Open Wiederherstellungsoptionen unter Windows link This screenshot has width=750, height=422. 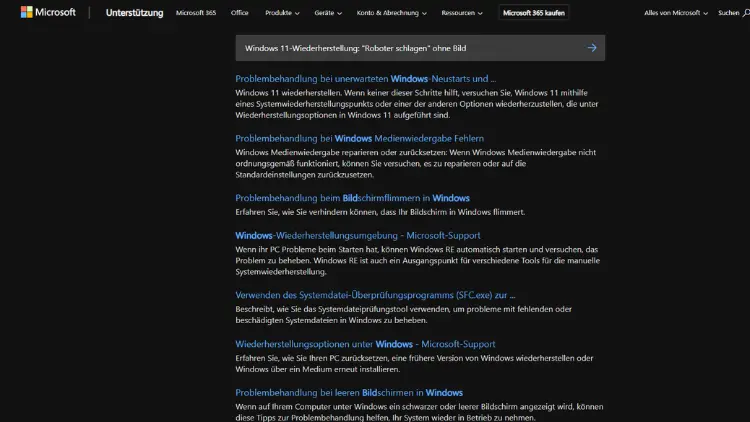pyautogui.click(x=365, y=344)
